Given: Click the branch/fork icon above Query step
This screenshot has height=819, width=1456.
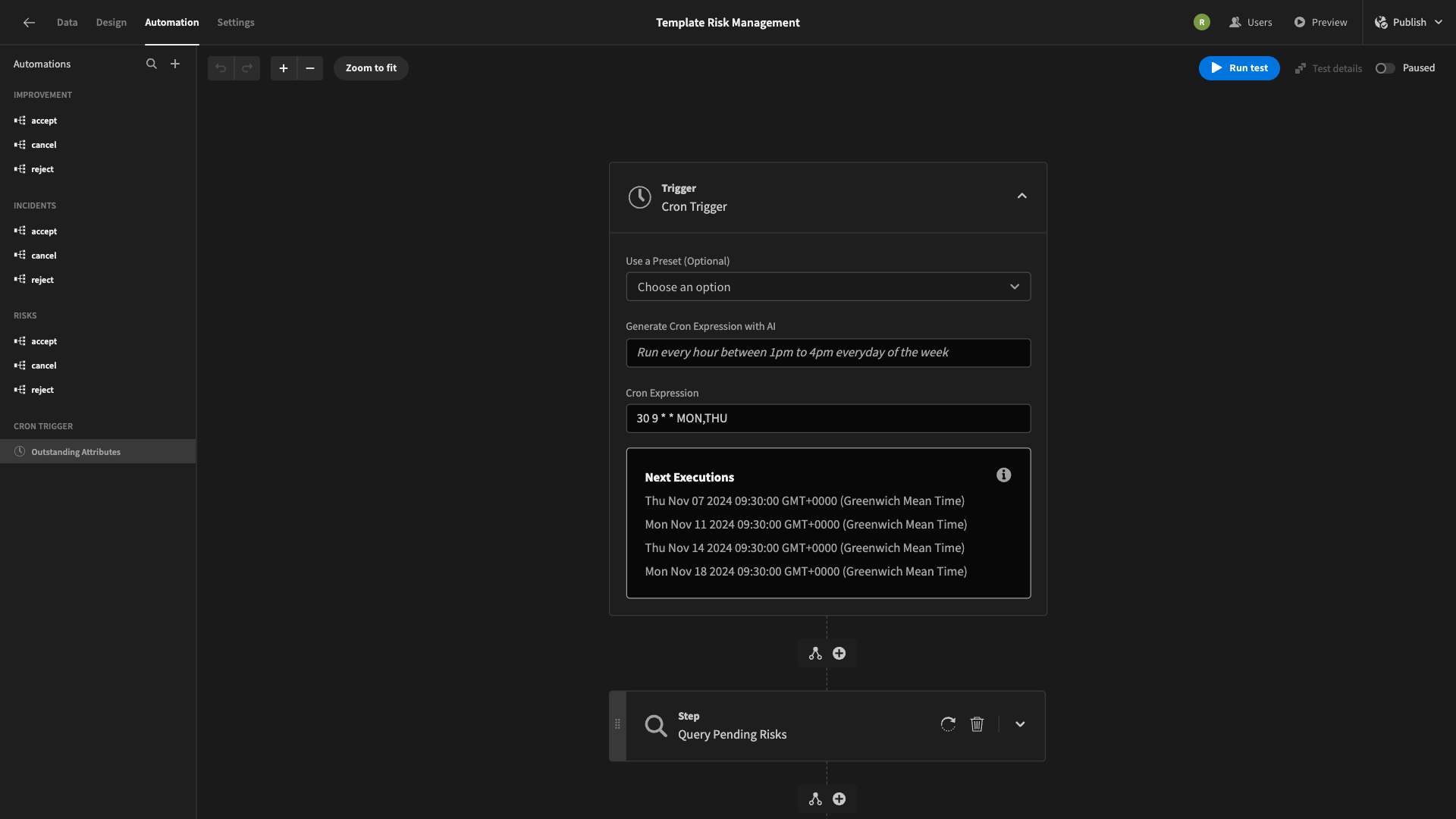Looking at the screenshot, I should (x=815, y=653).
